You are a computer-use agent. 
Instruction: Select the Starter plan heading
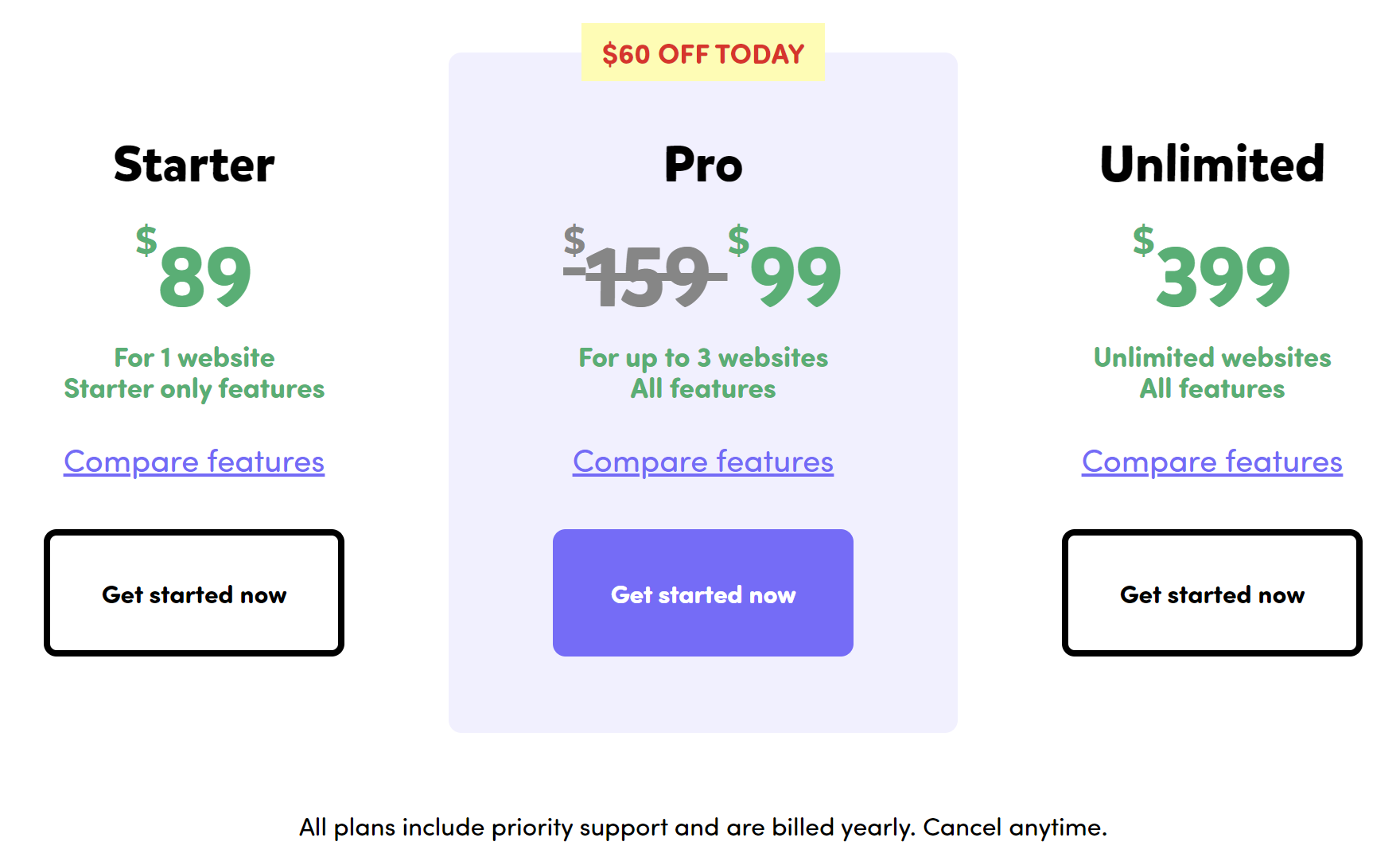point(193,165)
